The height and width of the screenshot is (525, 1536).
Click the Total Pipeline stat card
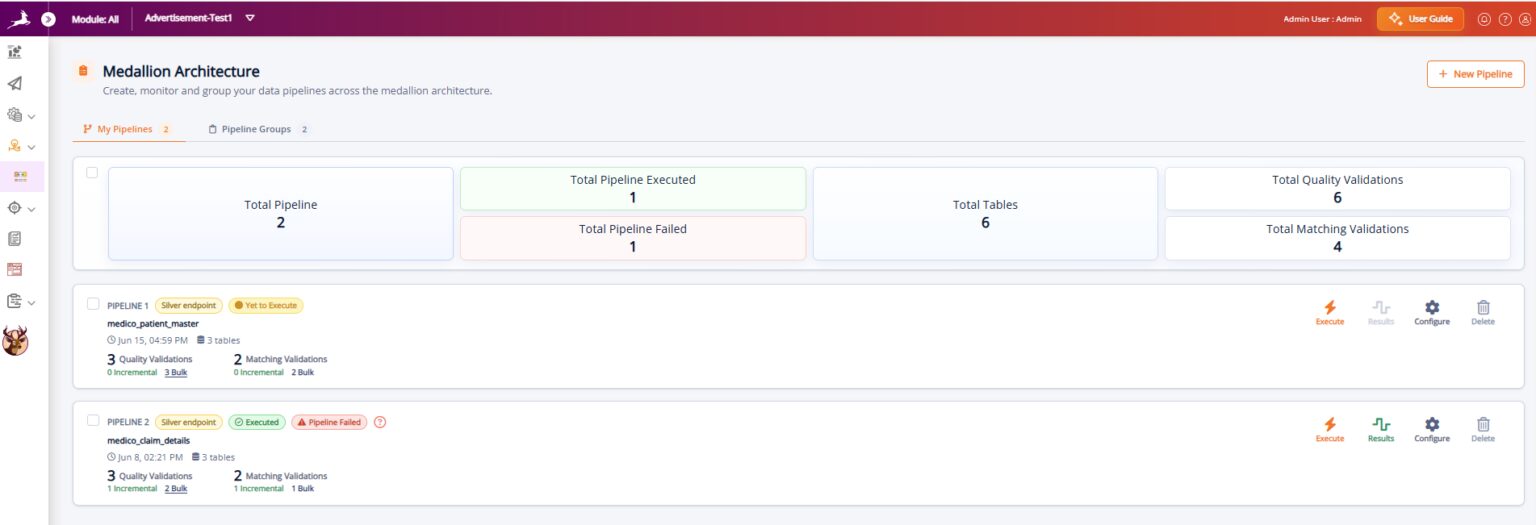pyautogui.click(x=281, y=214)
